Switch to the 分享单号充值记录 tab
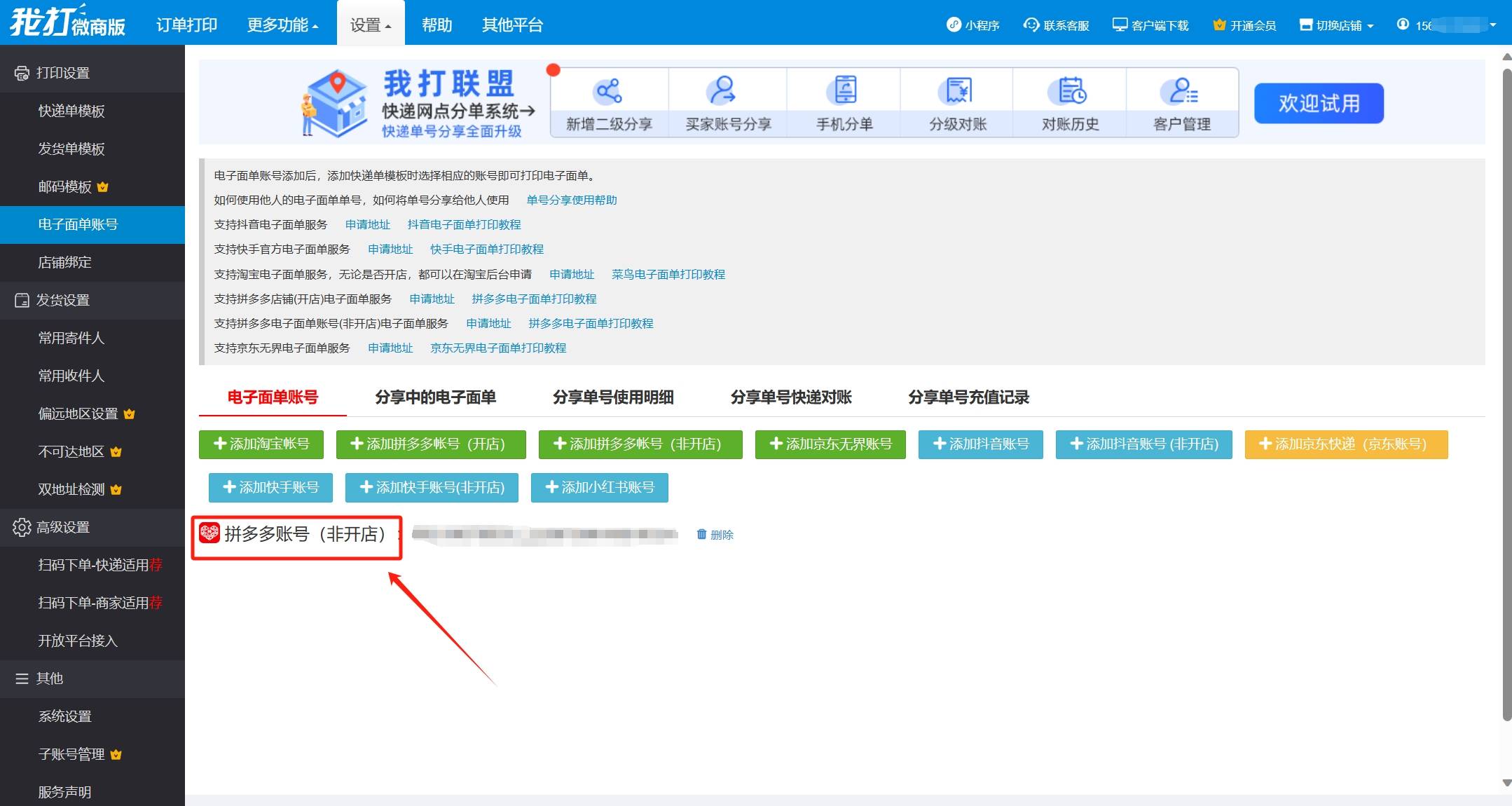1512x806 pixels. [x=968, y=397]
